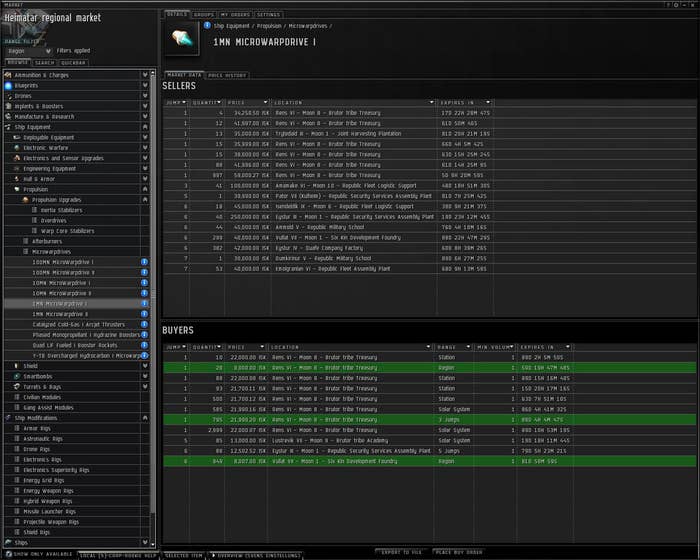This screenshot has height=560, width=700.
Task: Switch to the Groups tab
Action: coord(204,15)
